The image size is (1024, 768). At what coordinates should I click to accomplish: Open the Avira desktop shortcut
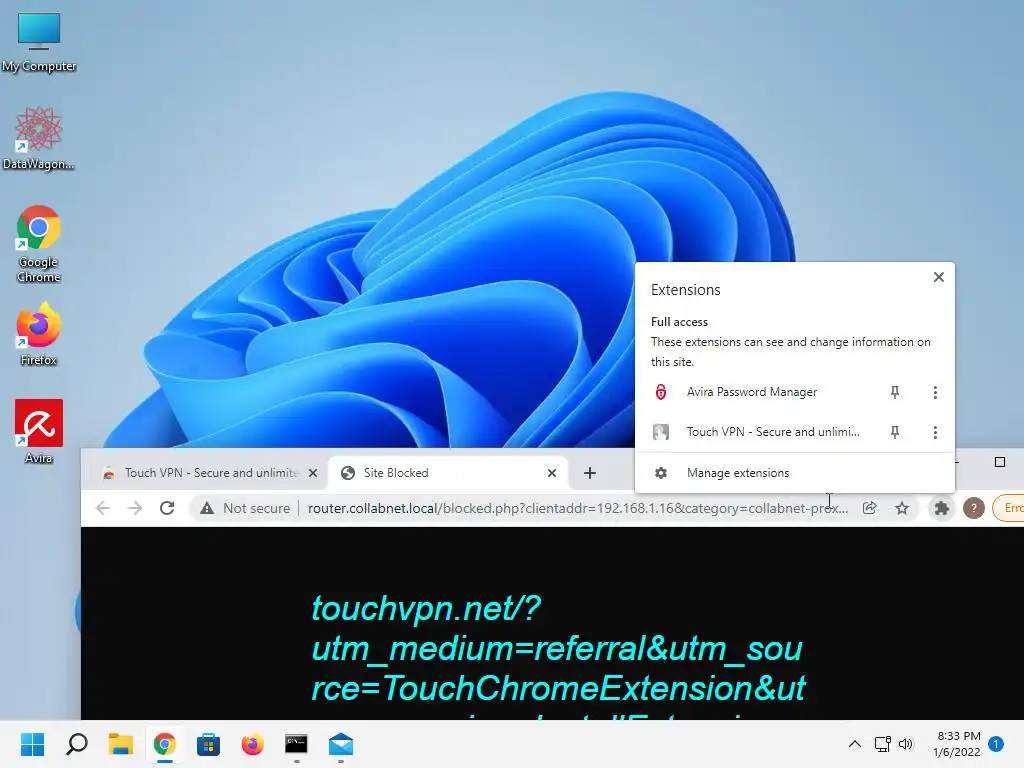[39, 431]
